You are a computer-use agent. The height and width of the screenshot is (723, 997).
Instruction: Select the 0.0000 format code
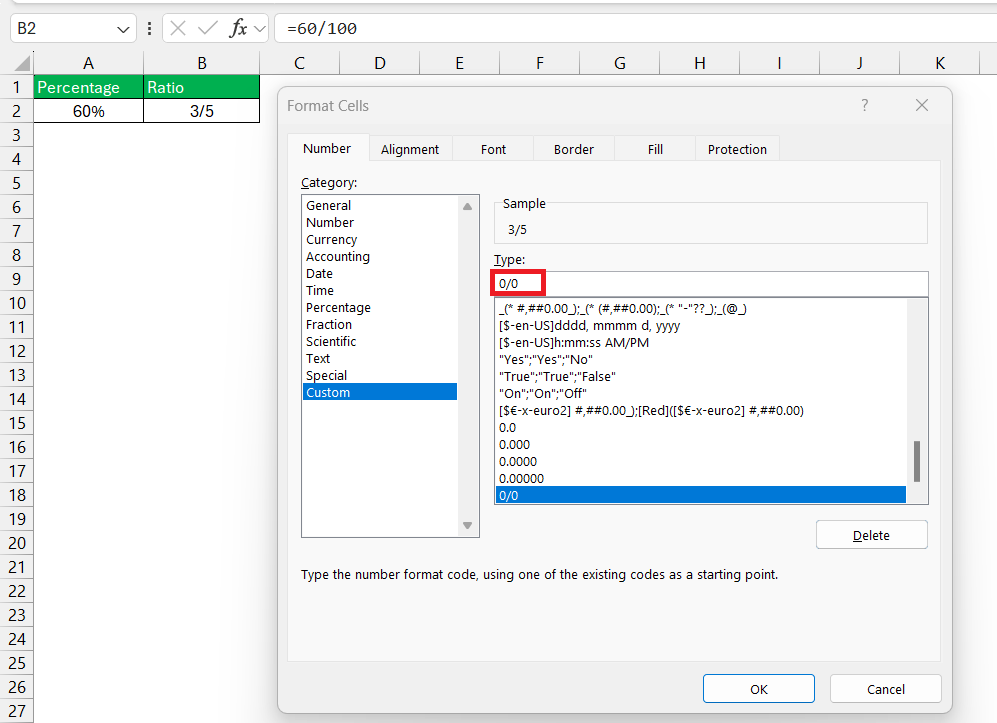[701, 461]
